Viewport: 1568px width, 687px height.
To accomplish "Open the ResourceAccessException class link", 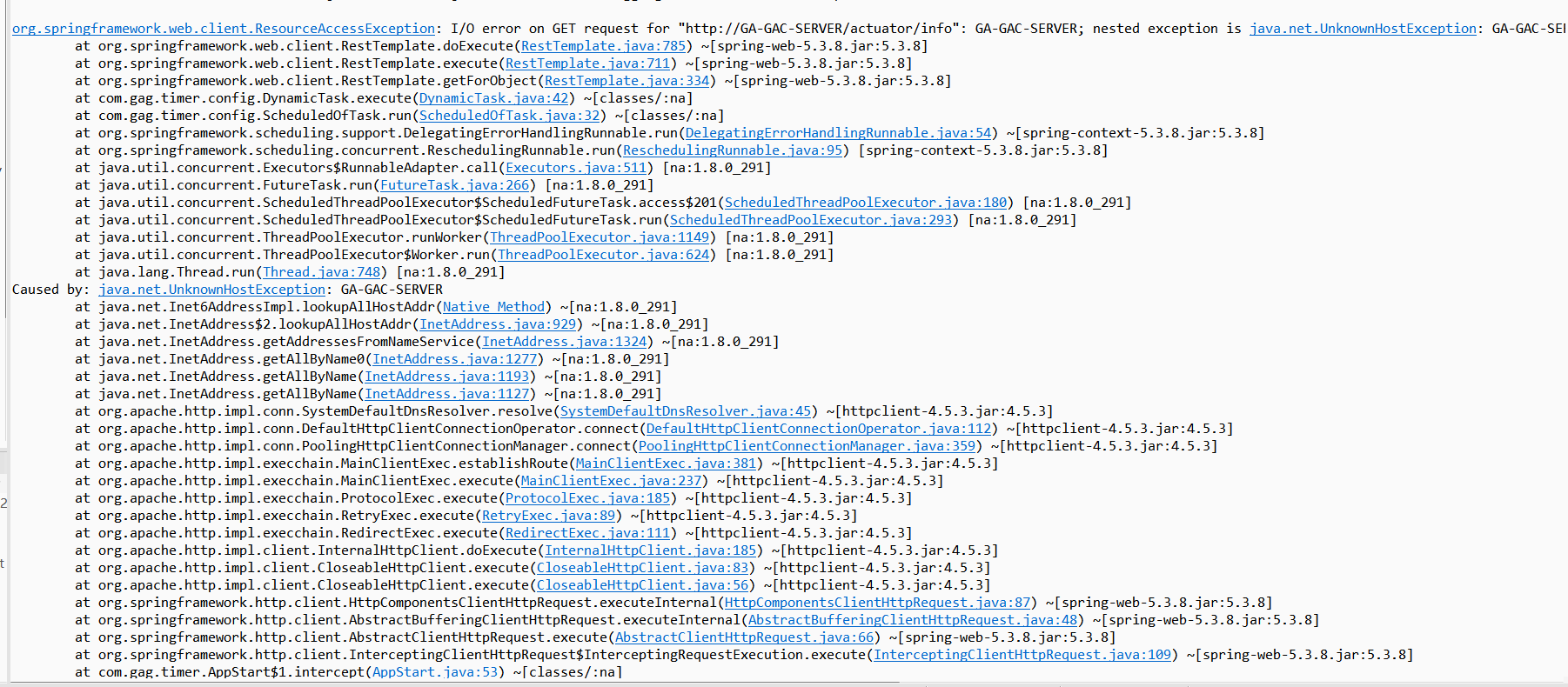I will point(224,29).
